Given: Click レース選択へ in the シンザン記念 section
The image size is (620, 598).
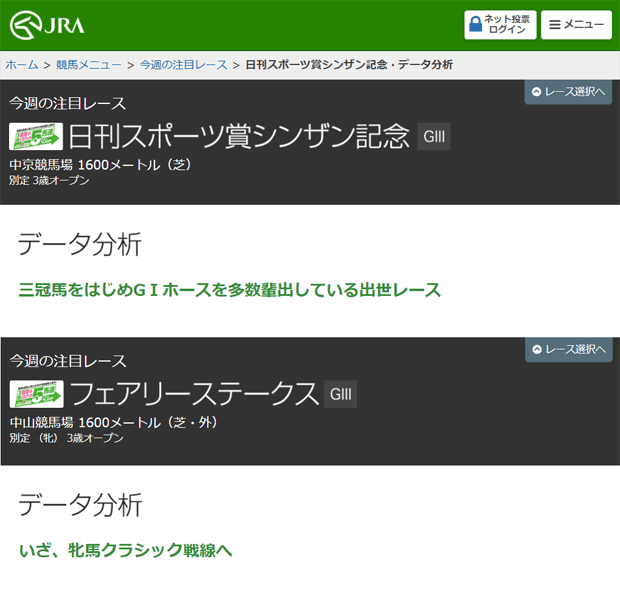Looking at the screenshot, I should click(x=568, y=92).
